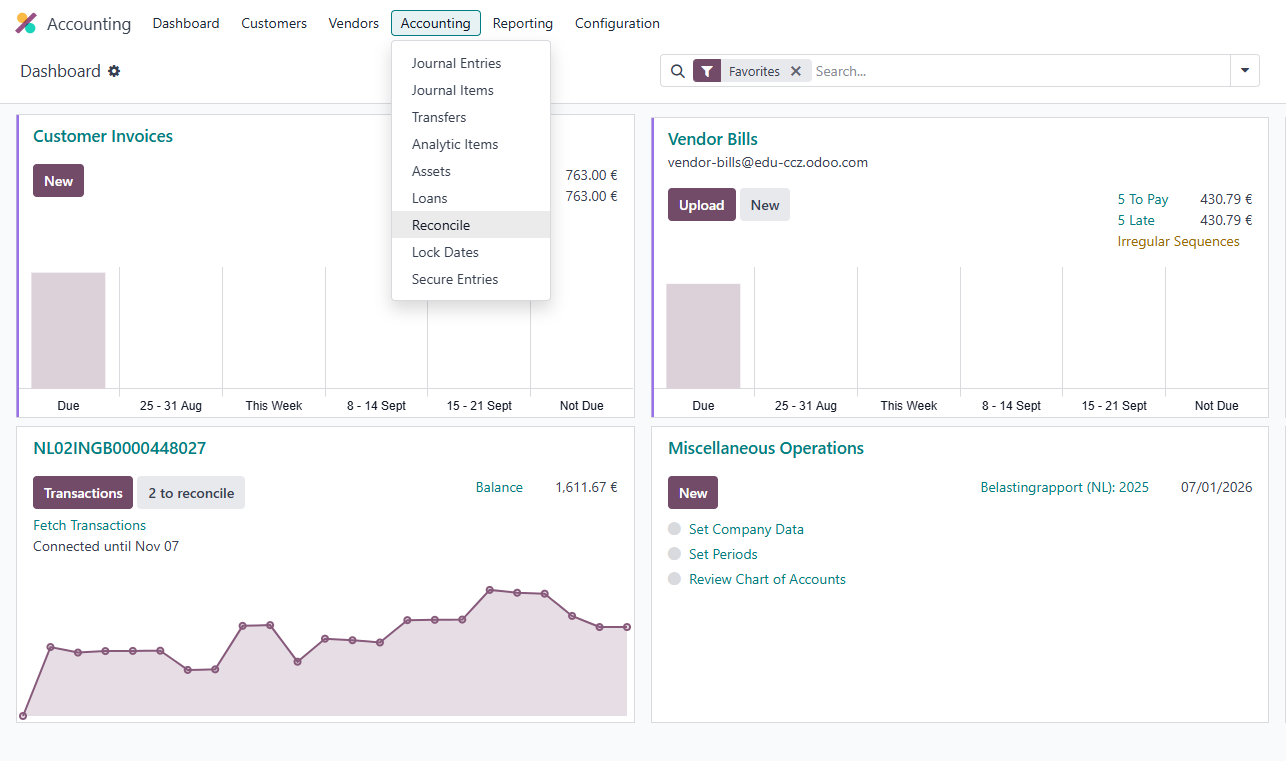Toggle Review Chart of Accounts step circle

(x=674, y=579)
